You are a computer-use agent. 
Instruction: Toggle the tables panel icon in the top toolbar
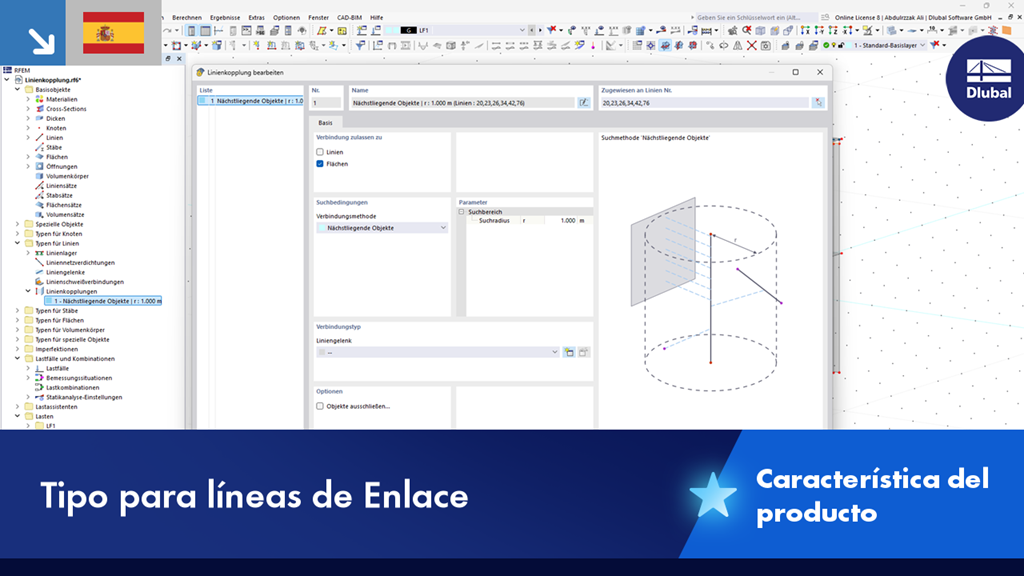pyautogui.click(x=205, y=30)
